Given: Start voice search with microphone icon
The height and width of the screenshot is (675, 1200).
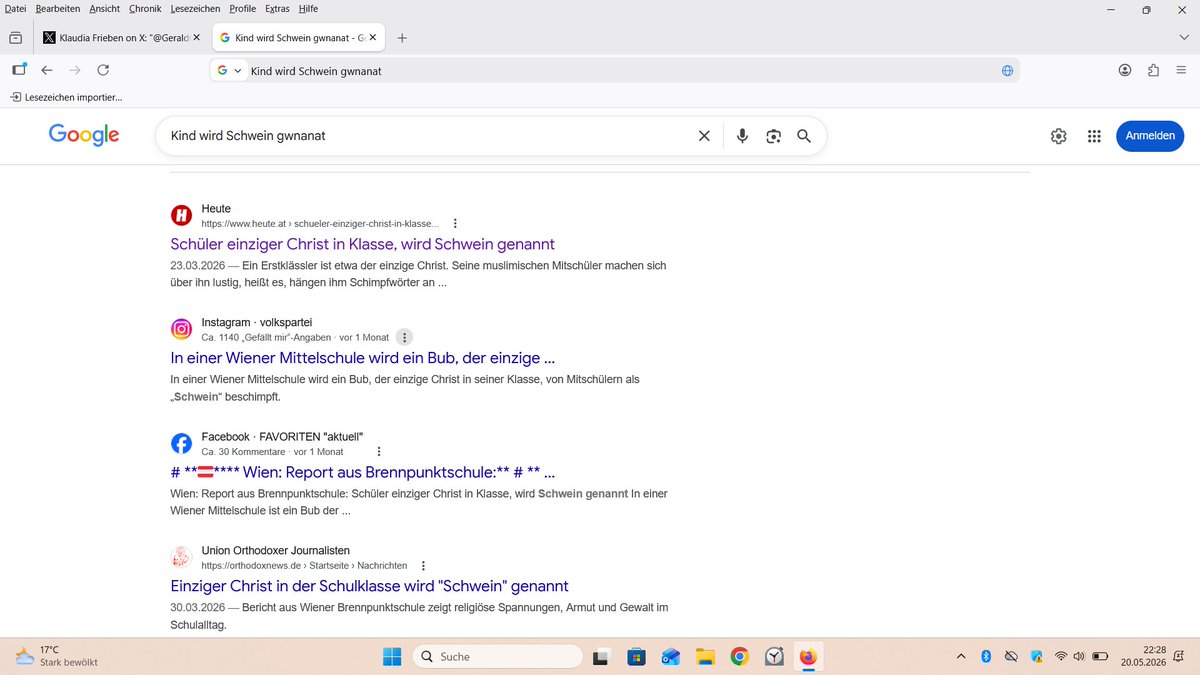Looking at the screenshot, I should pos(742,136).
